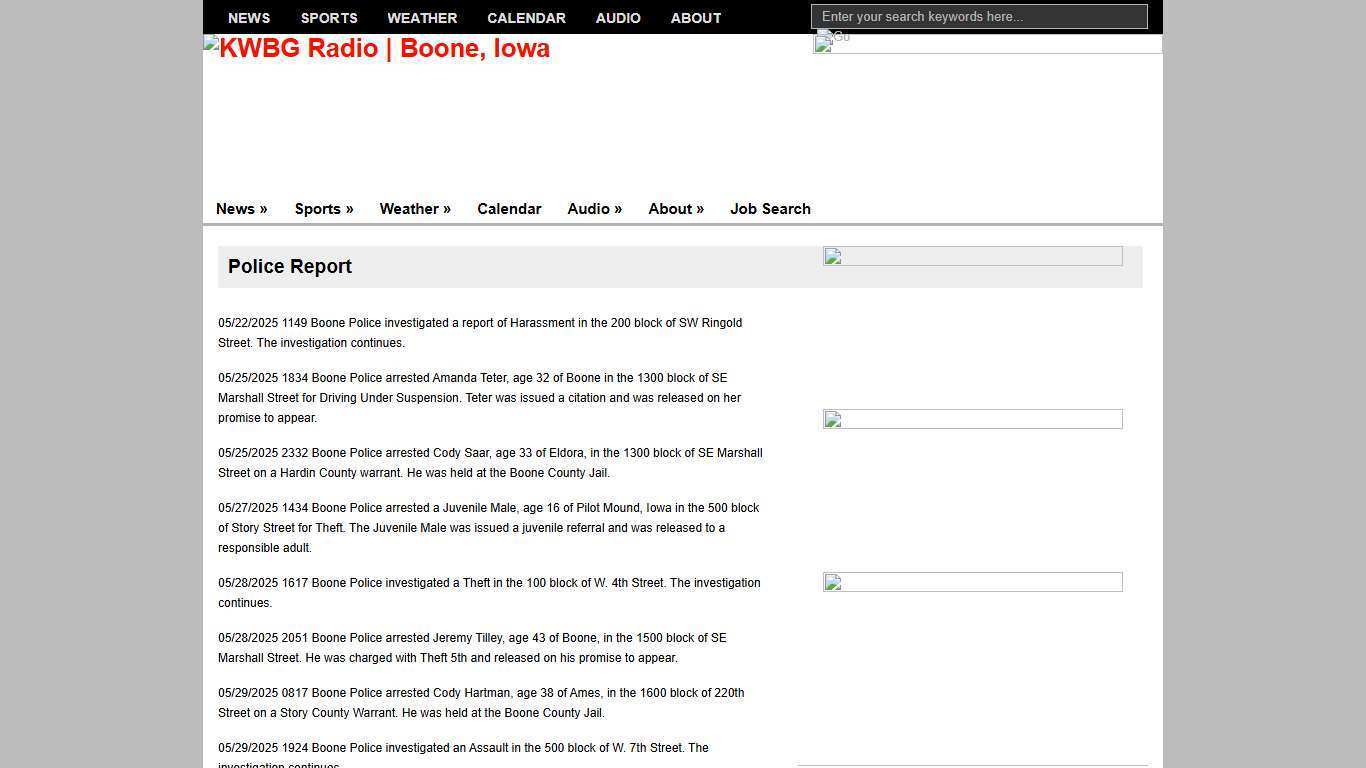Expand the About dropdown menu
This screenshot has width=1366, height=768.
coord(675,209)
